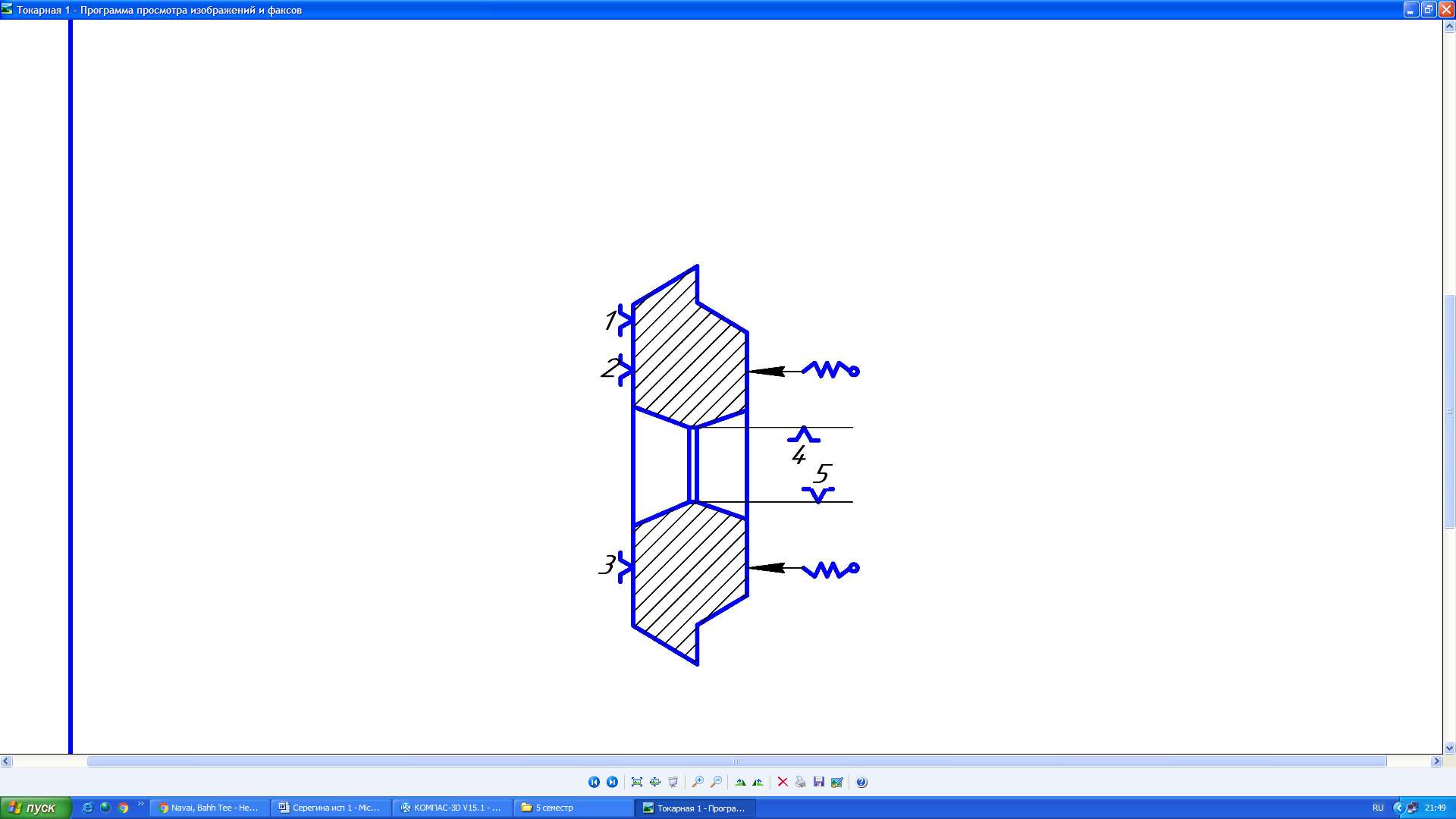This screenshot has width=1456, height=819.
Task: Switch to Word document Серегина исп 1
Action: click(331, 808)
